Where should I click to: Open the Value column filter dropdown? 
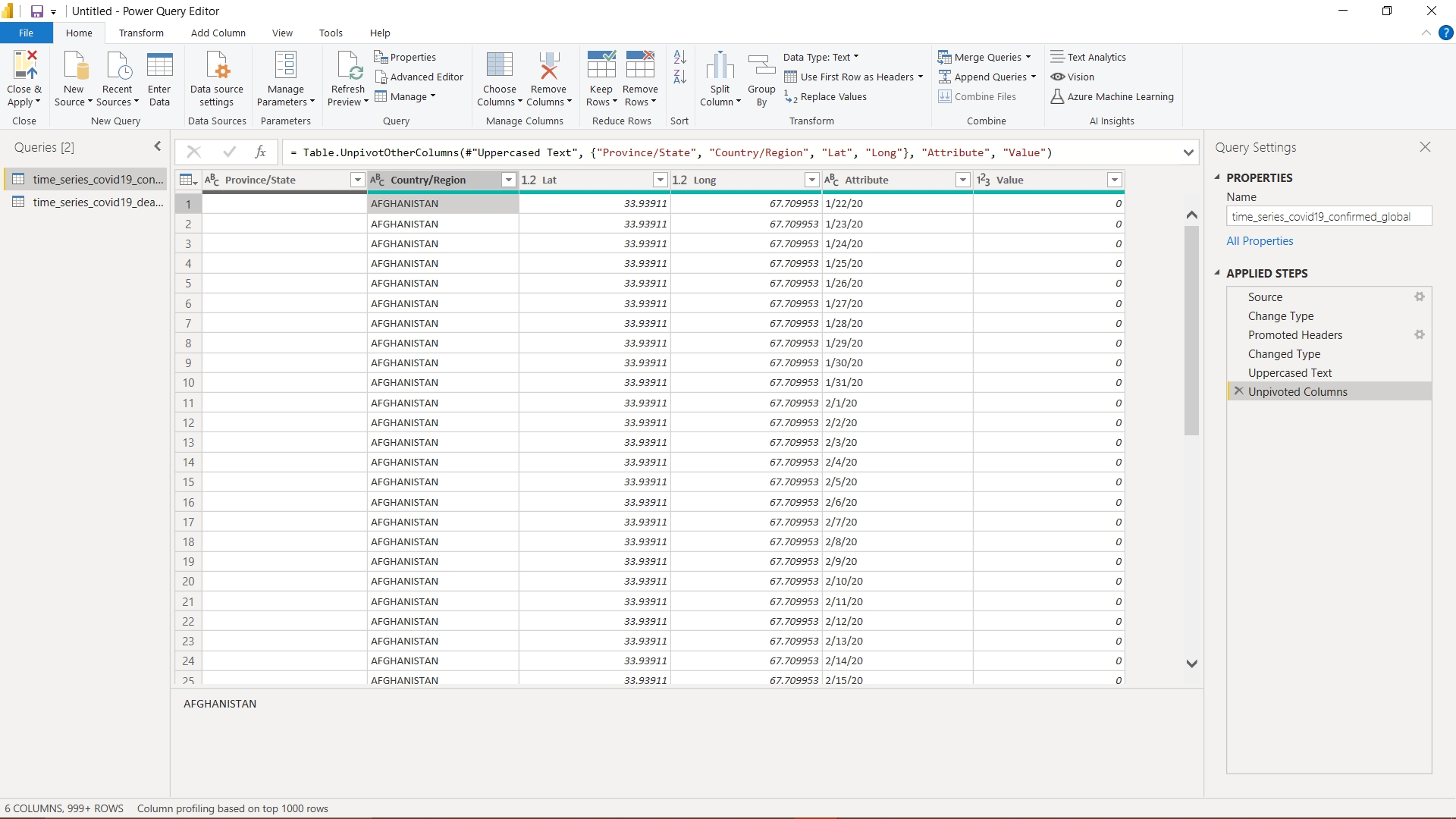(x=1115, y=180)
